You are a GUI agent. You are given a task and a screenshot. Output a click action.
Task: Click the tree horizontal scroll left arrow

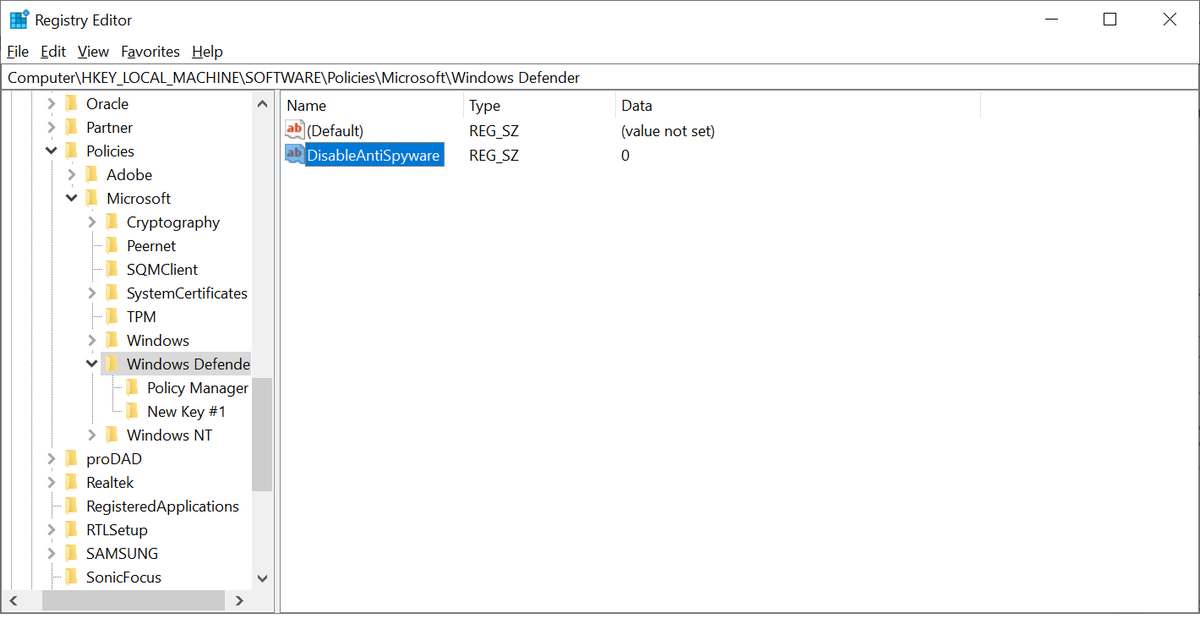coord(14,600)
